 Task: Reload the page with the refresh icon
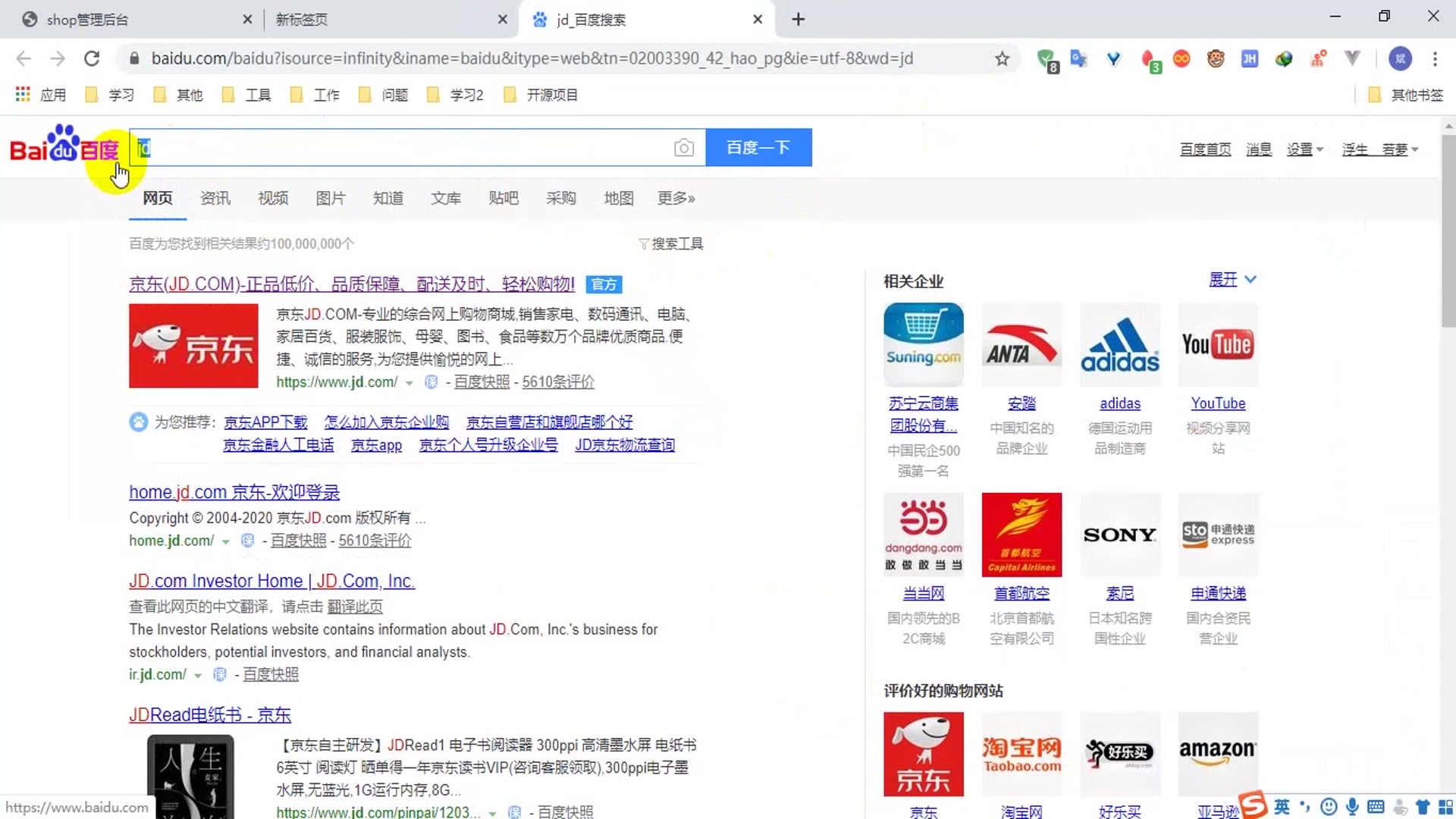pos(92,58)
